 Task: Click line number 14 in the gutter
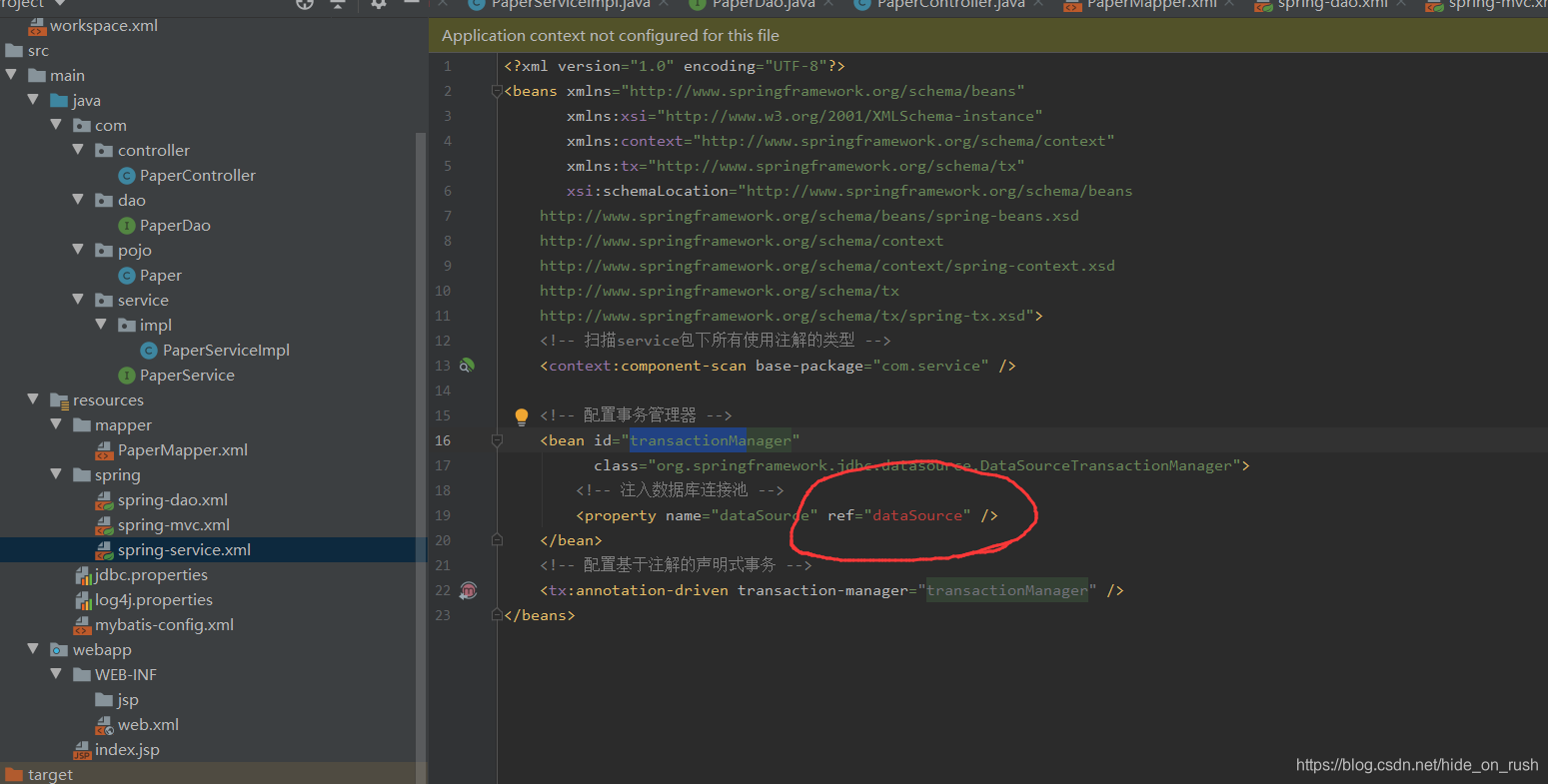(443, 391)
